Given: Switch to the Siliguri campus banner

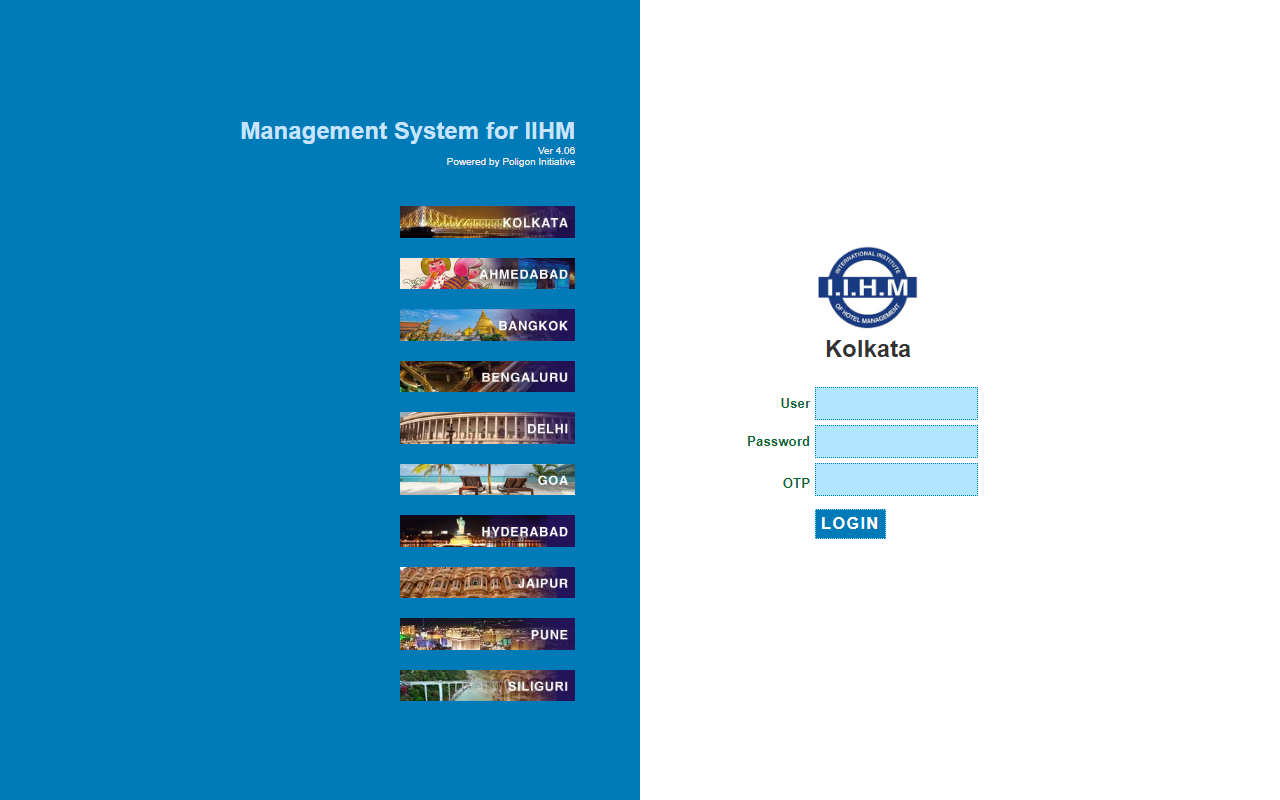Looking at the screenshot, I should pos(487,686).
